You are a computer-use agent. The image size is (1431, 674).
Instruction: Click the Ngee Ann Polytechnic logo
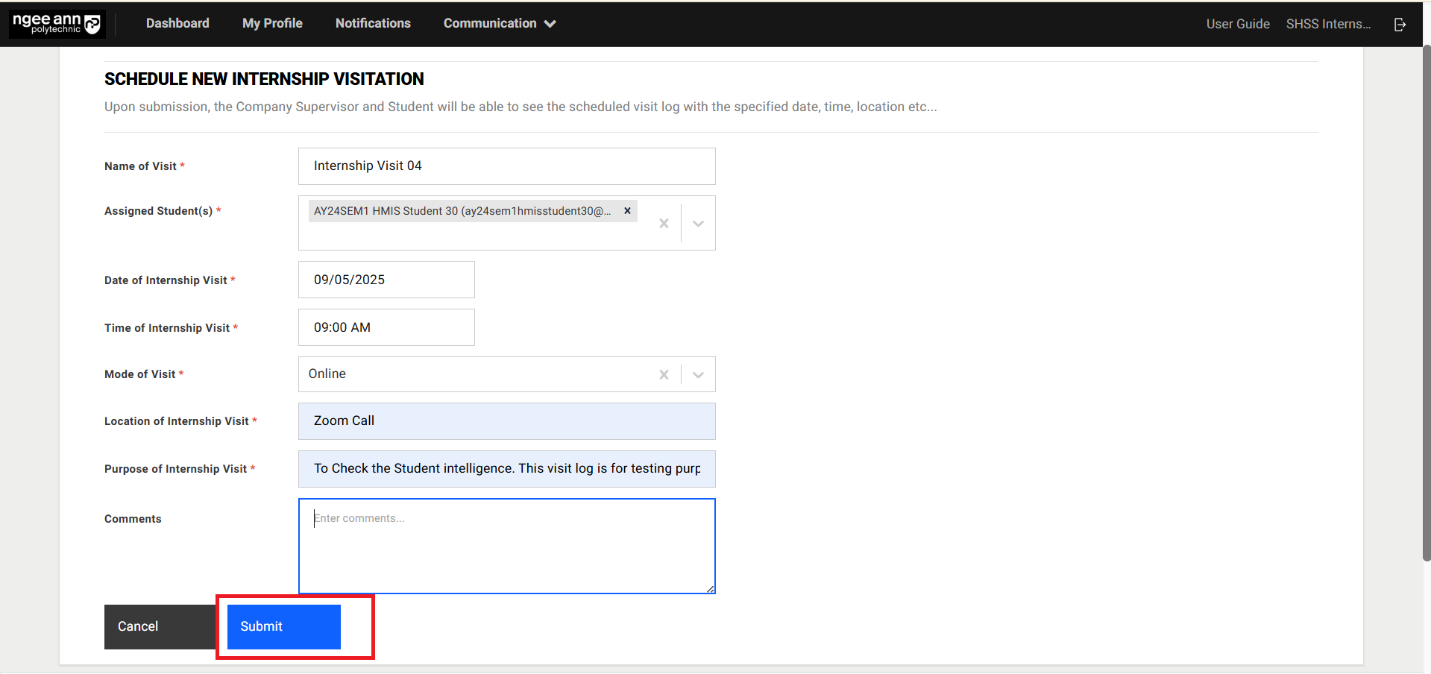pos(57,24)
